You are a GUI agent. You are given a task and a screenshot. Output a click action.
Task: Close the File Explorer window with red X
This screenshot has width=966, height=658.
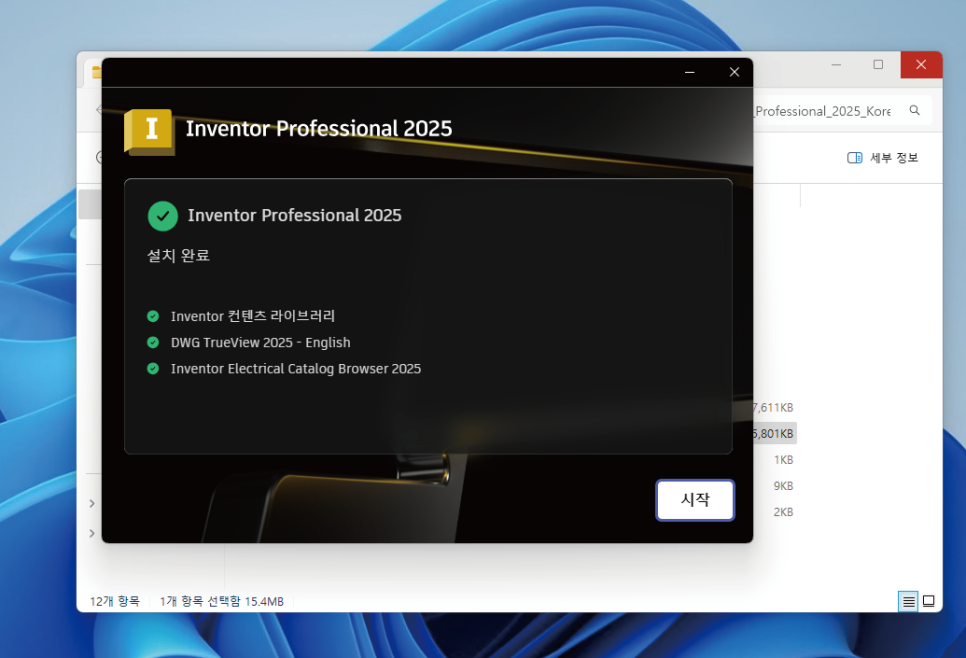pyautogui.click(x=921, y=65)
